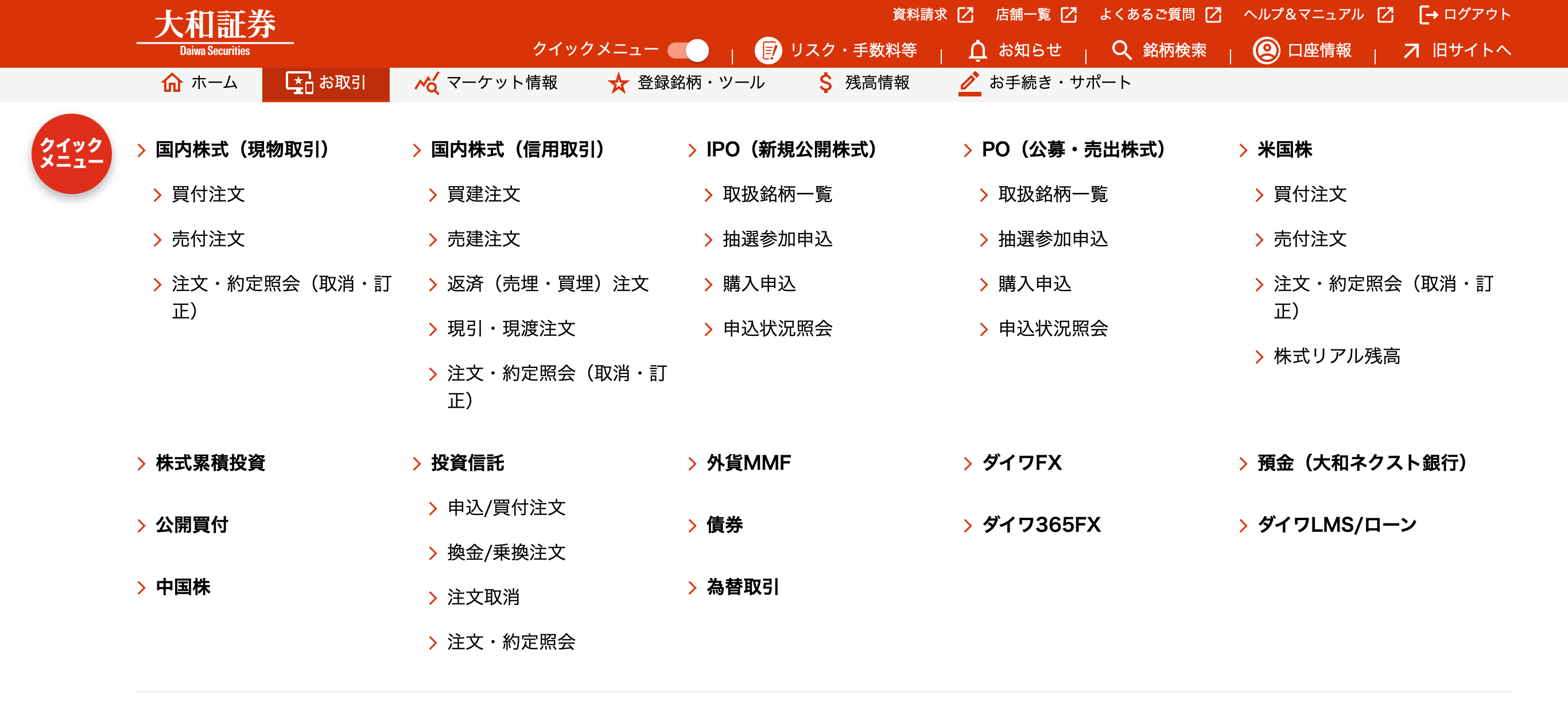Image resolution: width=1568 pixels, height=713 pixels.
Task: Open the よくあるご質問 link
Action: [1147, 14]
